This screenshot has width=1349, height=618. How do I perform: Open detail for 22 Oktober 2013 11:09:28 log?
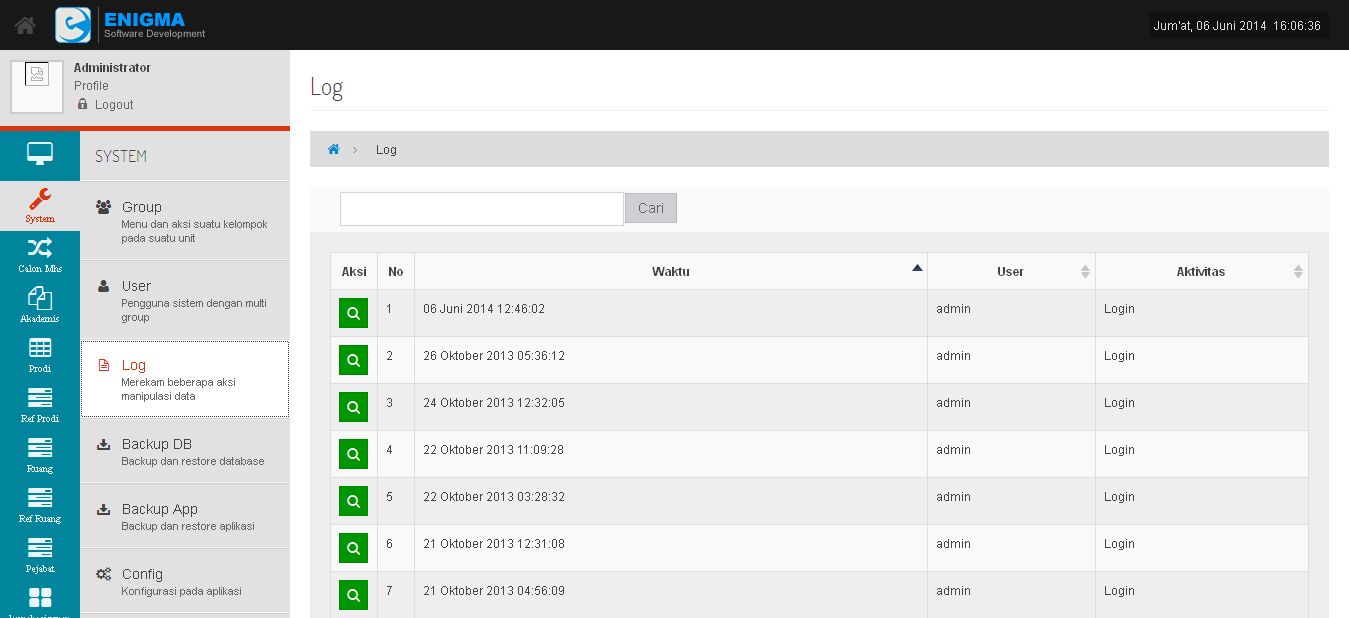(x=353, y=454)
